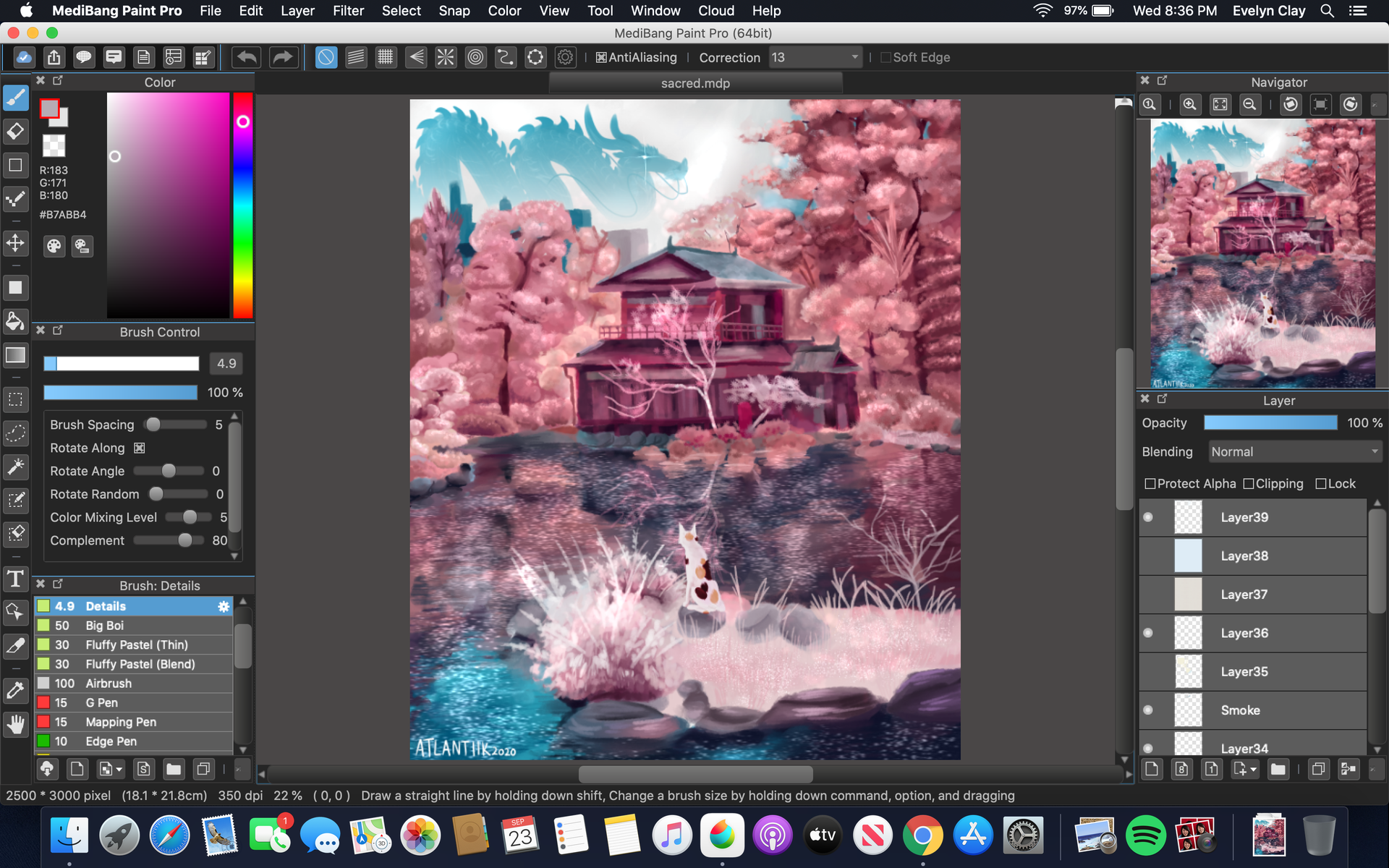The width and height of the screenshot is (1389, 868).
Task: Open the Snap menu
Action: (x=454, y=11)
